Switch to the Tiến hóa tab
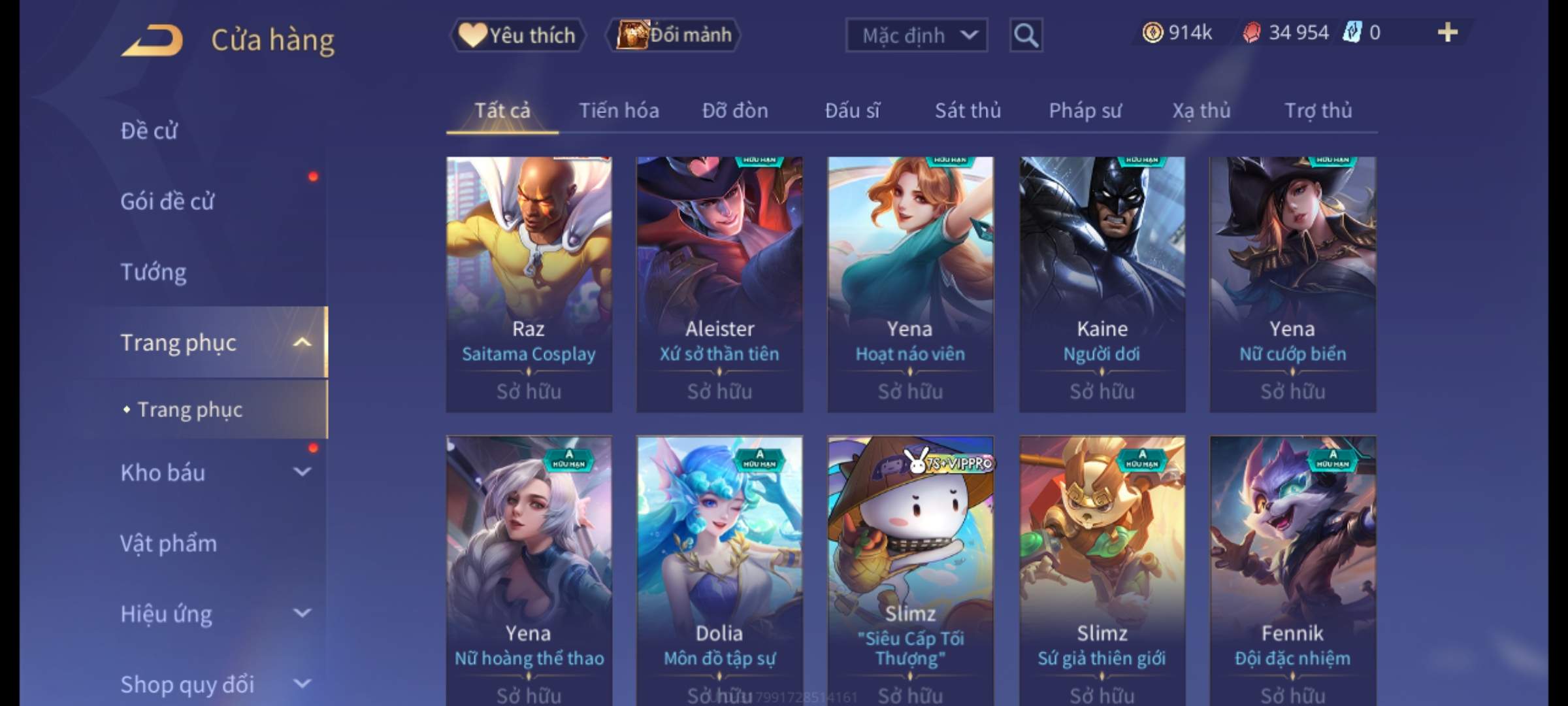 [x=619, y=110]
